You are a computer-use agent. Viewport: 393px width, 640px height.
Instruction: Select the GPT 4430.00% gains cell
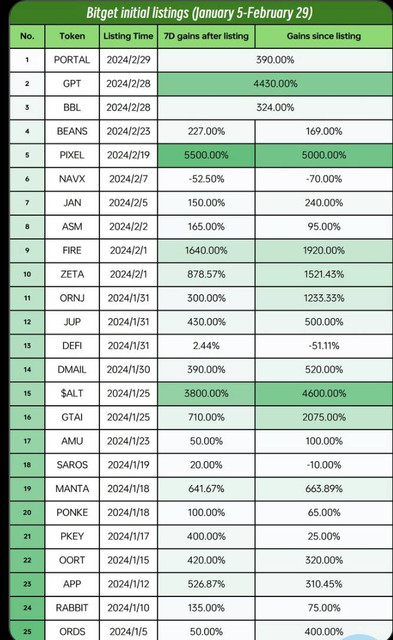(x=275, y=84)
